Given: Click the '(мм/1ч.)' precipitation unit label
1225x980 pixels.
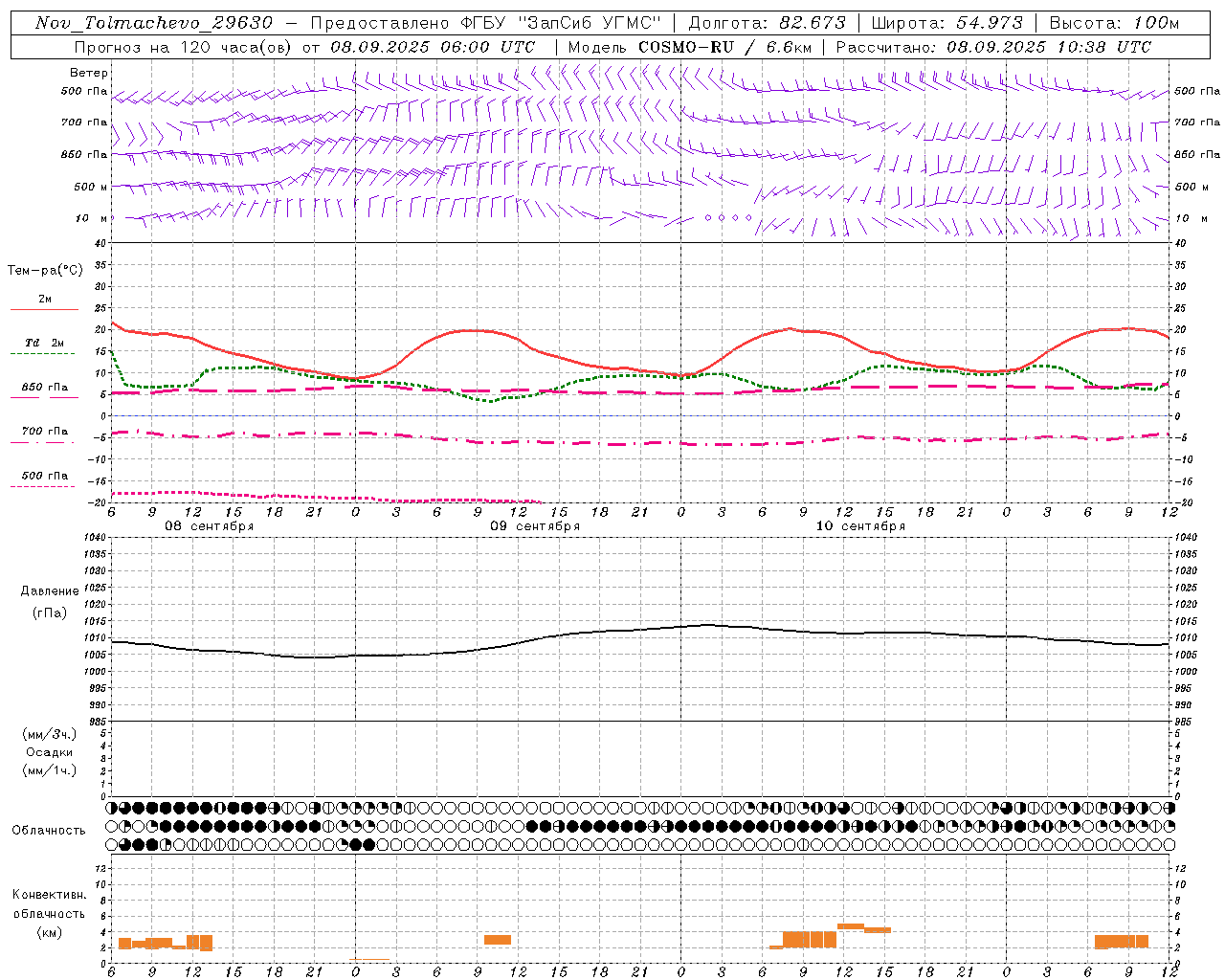Looking at the screenshot, I should (x=50, y=770).
